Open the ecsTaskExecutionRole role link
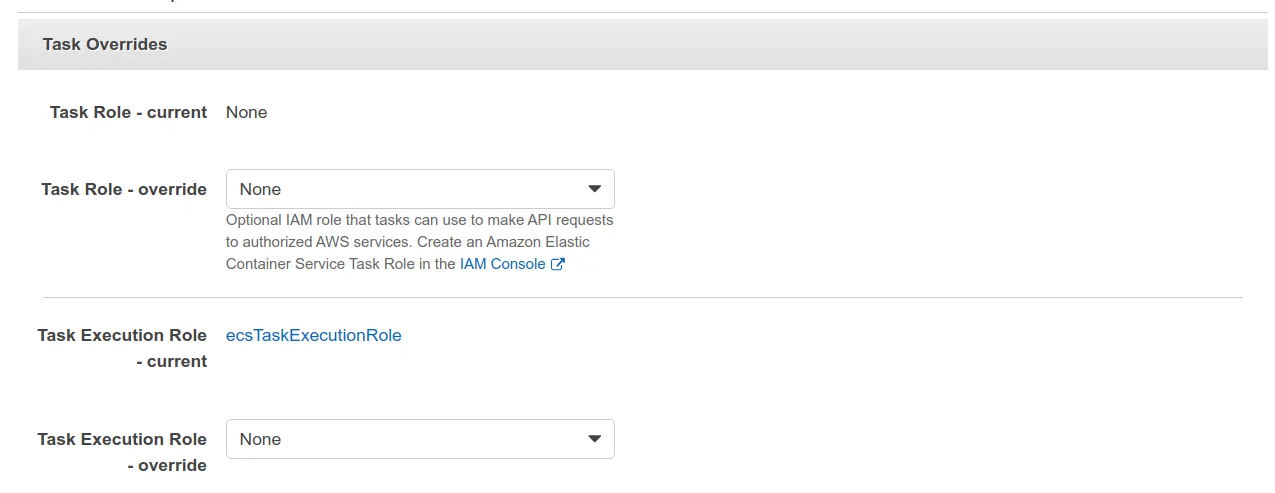The width and height of the screenshot is (1275, 493). pyautogui.click(x=314, y=335)
